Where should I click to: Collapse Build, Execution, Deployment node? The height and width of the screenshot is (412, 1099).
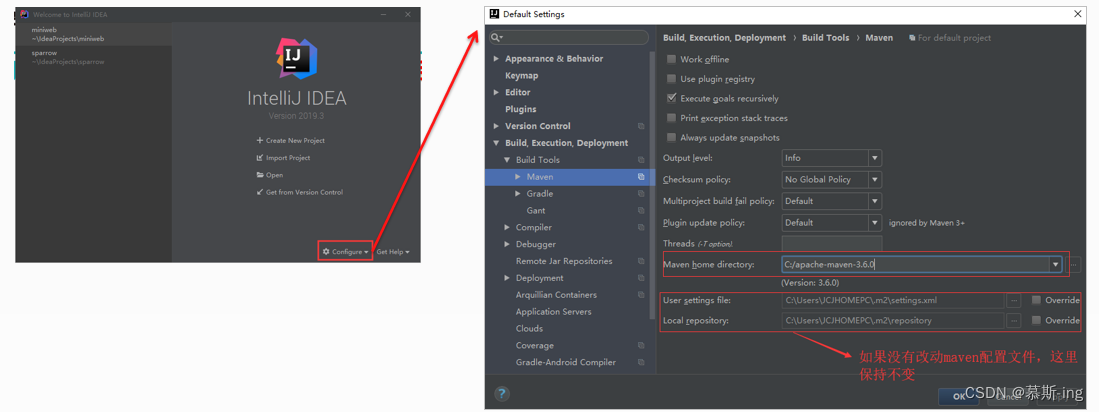[x=497, y=143]
